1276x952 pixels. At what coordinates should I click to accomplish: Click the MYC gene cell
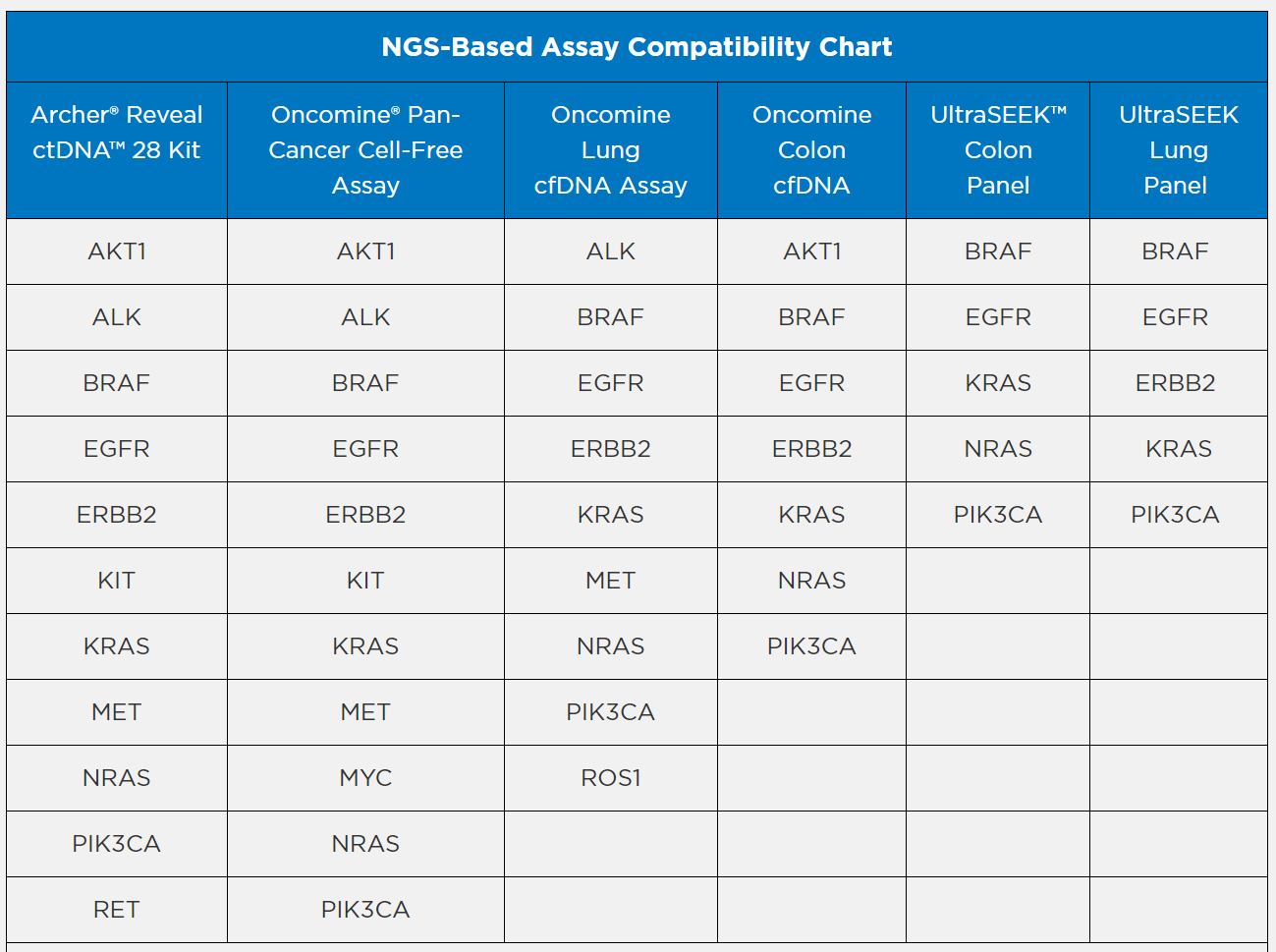(365, 778)
